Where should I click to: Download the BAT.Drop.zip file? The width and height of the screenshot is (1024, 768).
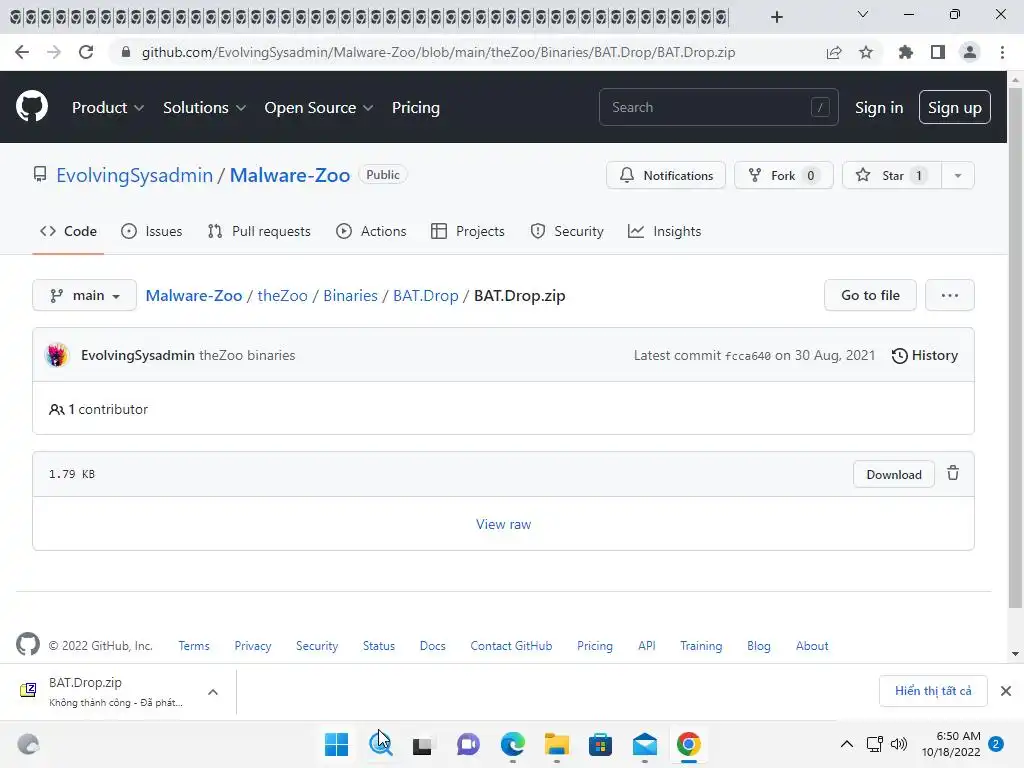[893, 474]
